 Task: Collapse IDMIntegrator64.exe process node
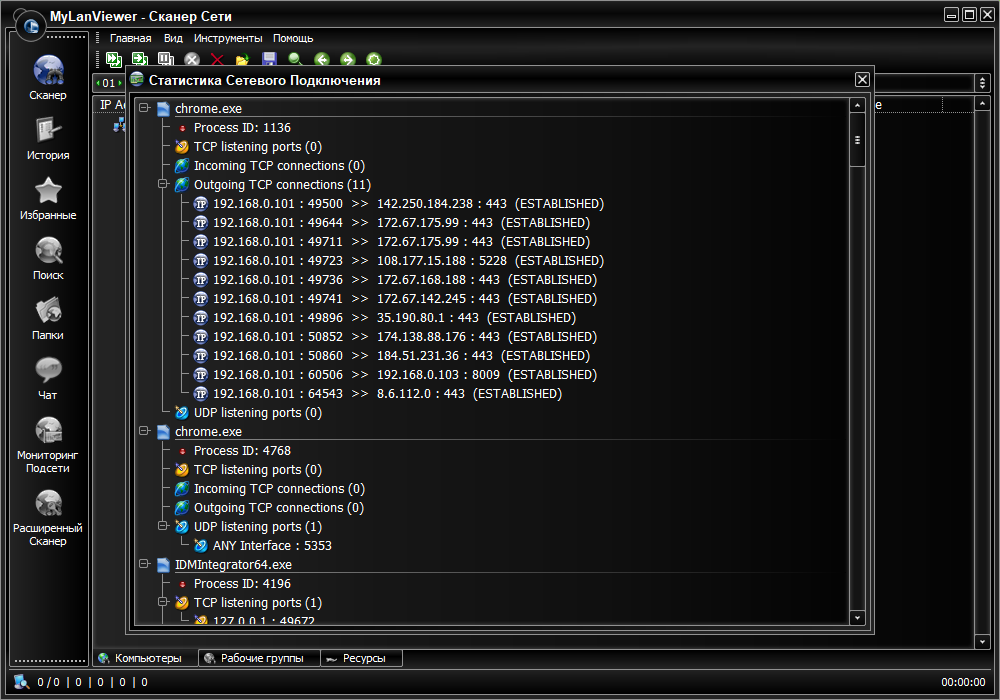coord(145,564)
